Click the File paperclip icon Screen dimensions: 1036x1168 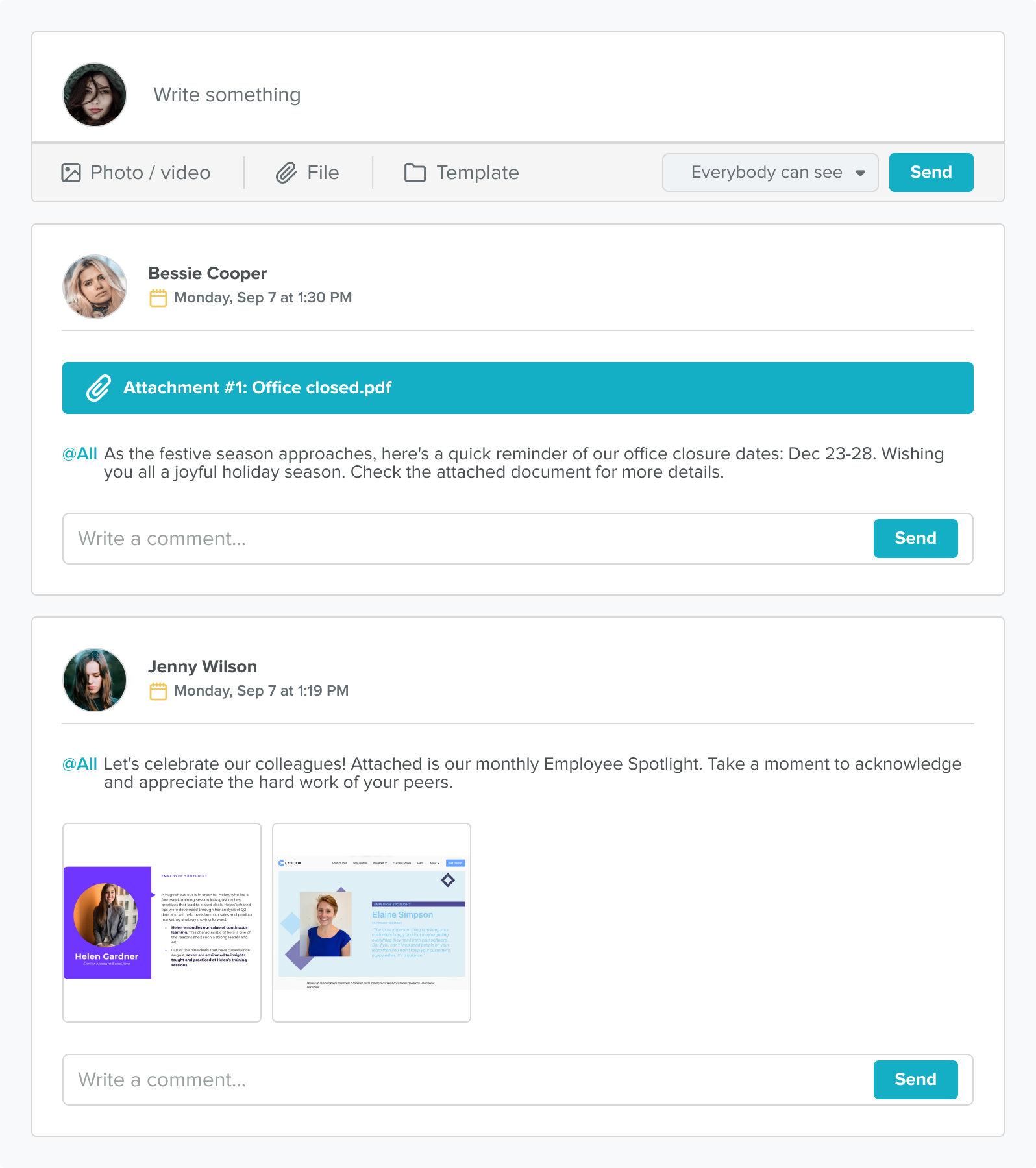click(286, 173)
